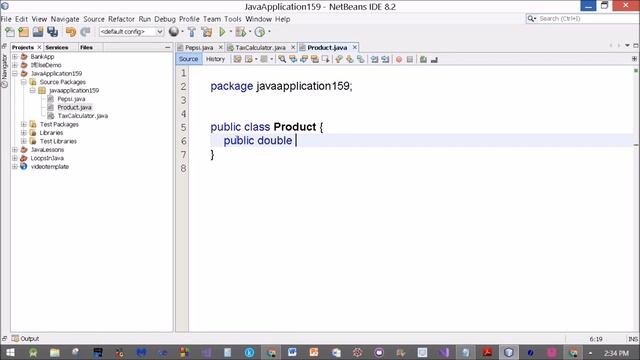The width and height of the screenshot is (640, 360).
Task: Minimize the Projects panel window group
Action: coord(167,47)
